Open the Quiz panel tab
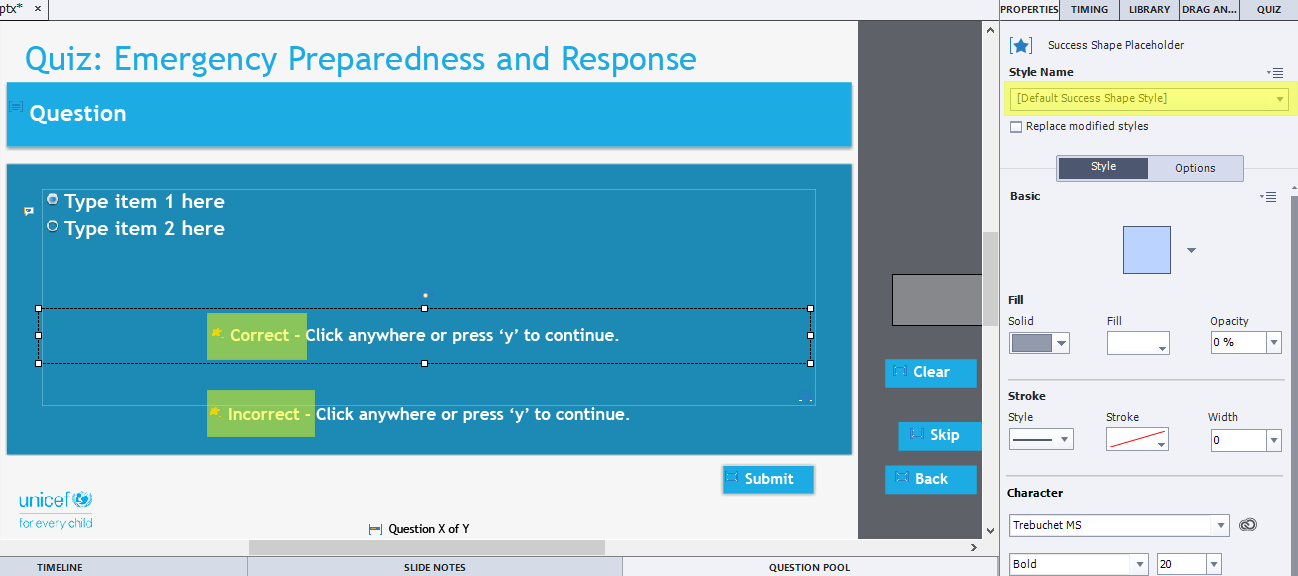The image size is (1298, 576). pyautogui.click(x=1268, y=9)
